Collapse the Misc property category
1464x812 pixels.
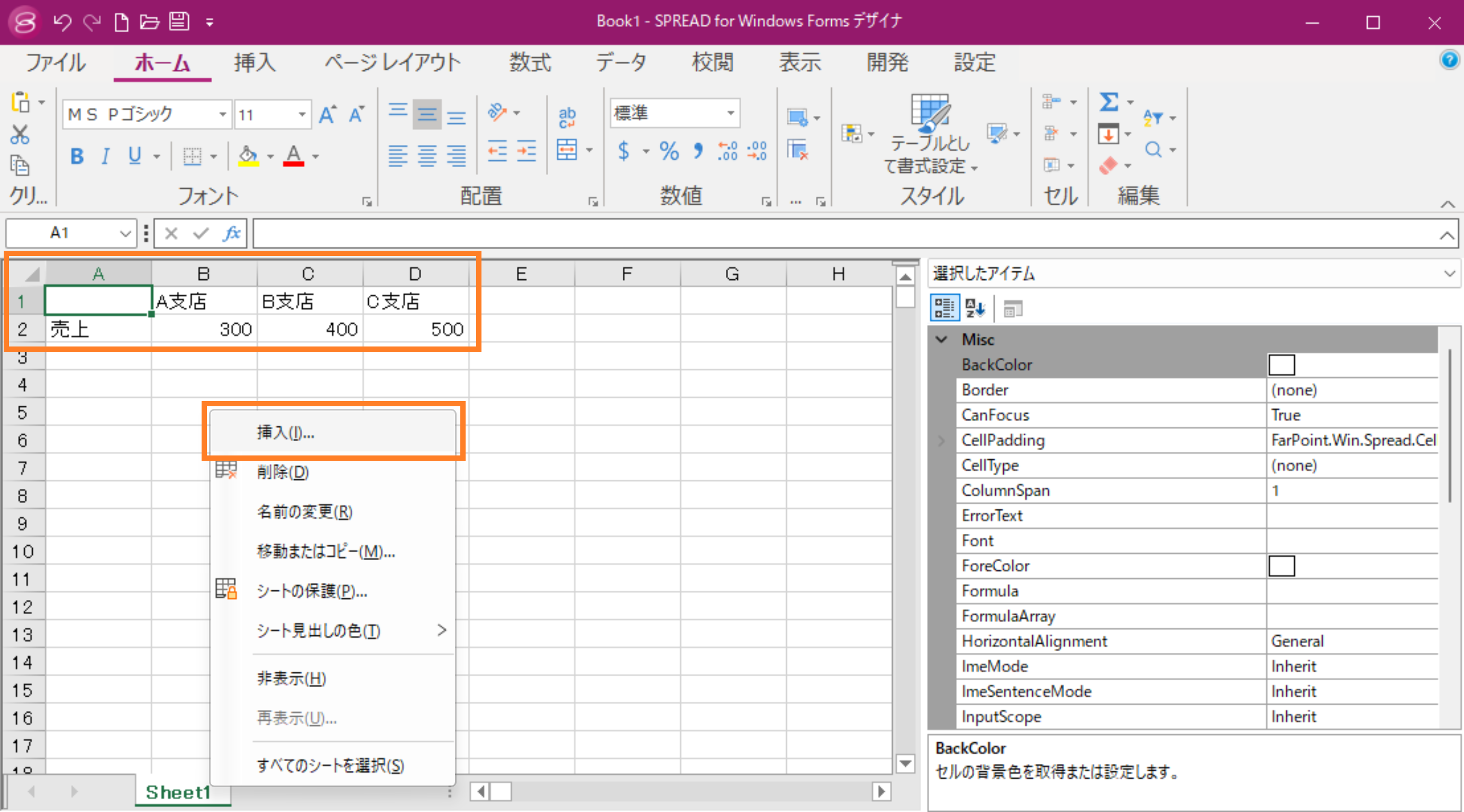click(942, 339)
